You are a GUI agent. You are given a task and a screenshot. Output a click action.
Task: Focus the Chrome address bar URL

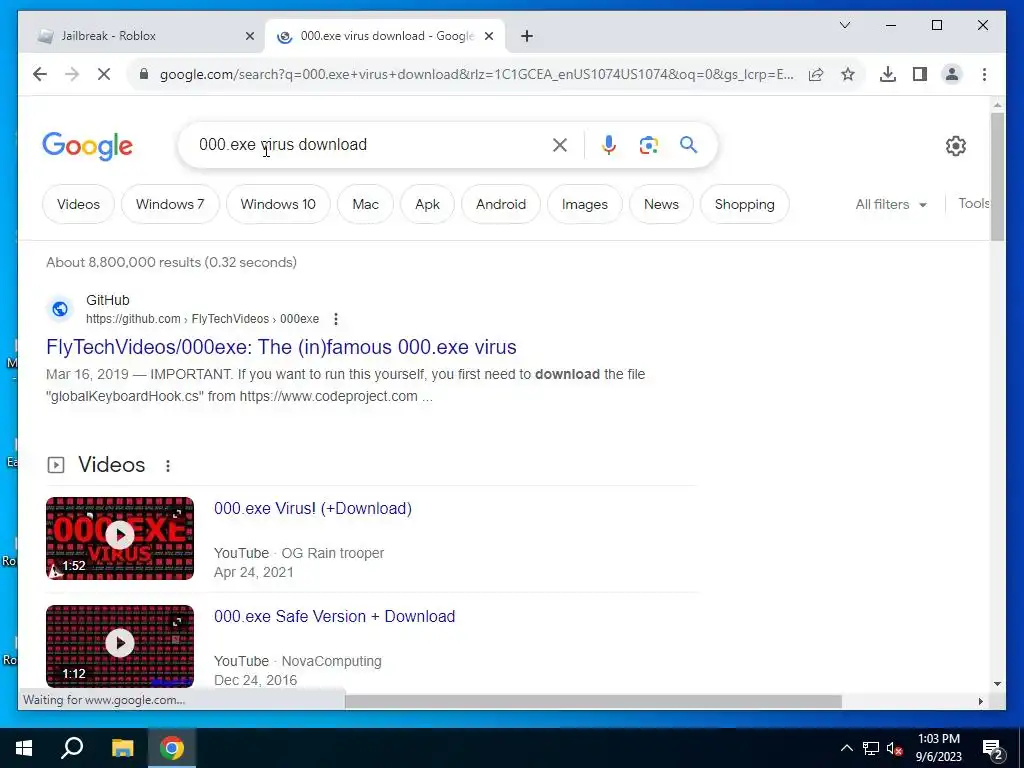(477, 74)
